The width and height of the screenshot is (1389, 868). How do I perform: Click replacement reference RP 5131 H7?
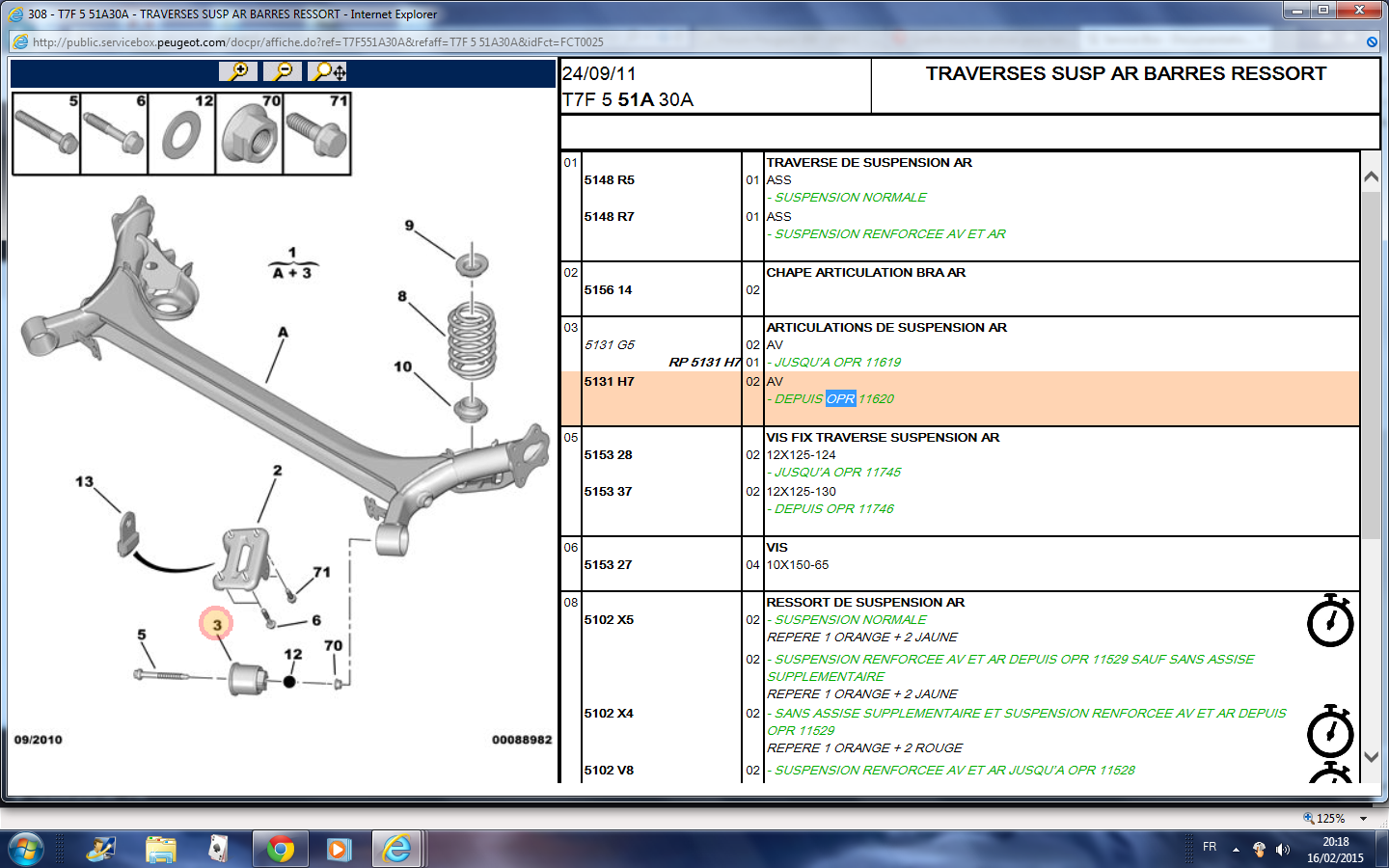point(704,363)
